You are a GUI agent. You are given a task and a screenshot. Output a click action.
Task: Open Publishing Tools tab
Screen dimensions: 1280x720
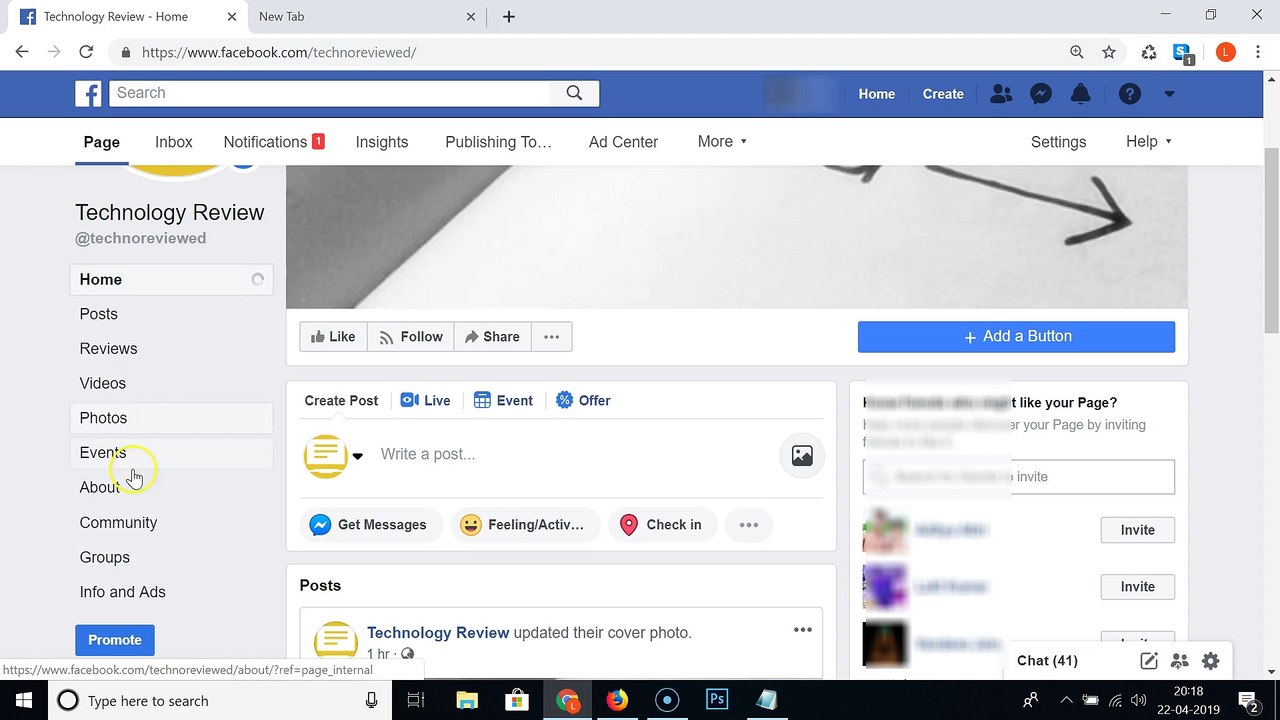coord(498,142)
